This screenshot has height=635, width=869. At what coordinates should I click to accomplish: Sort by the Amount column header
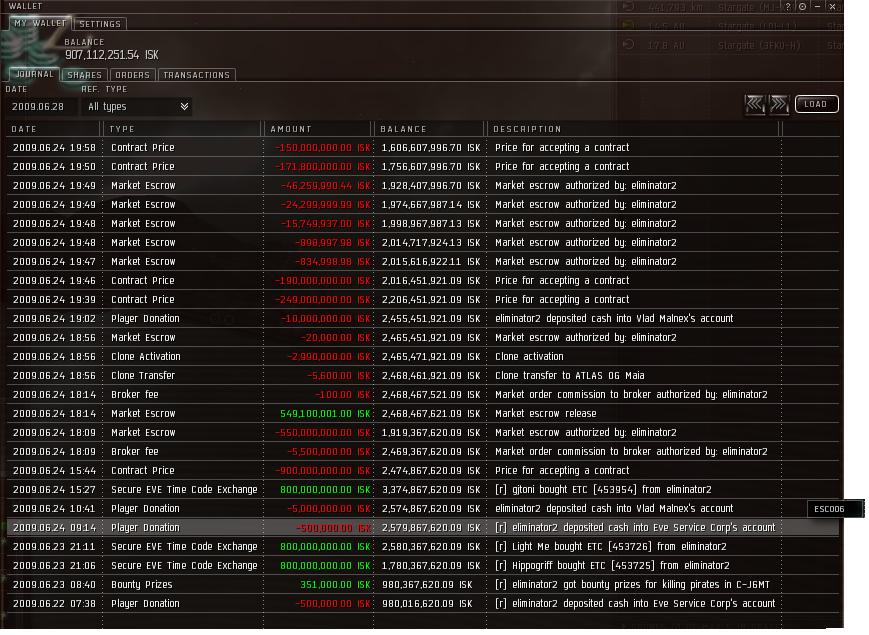coord(318,129)
